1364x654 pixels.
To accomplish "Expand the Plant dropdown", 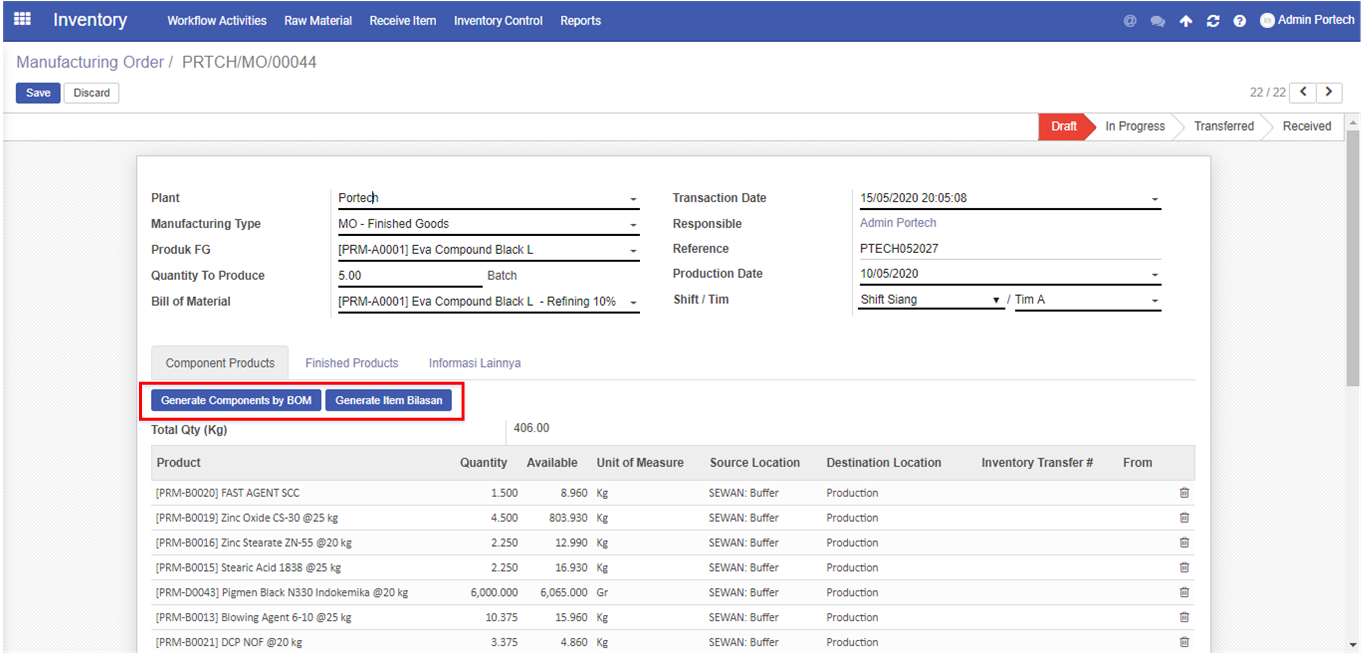I will [x=633, y=199].
